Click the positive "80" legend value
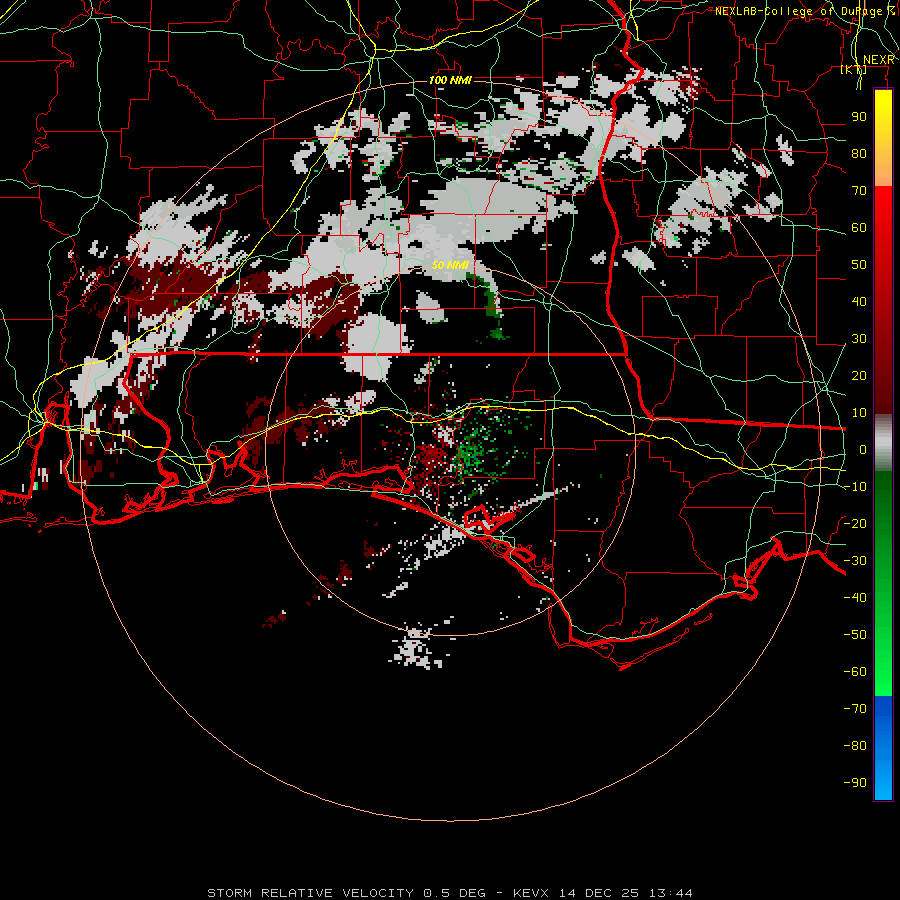This screenshot has width=900, height=900. 859,153
